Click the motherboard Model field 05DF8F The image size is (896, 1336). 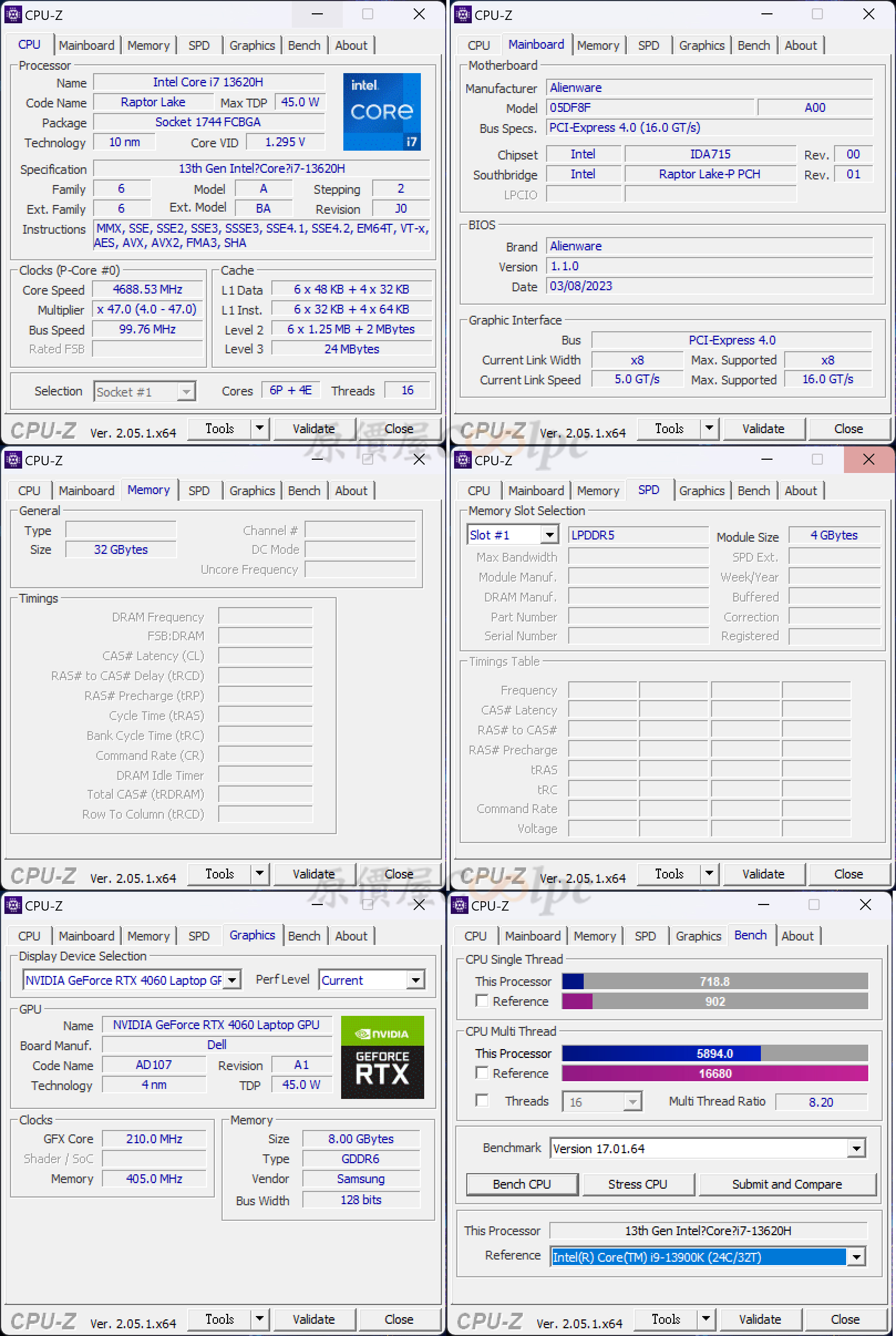[x=650, y=107]
